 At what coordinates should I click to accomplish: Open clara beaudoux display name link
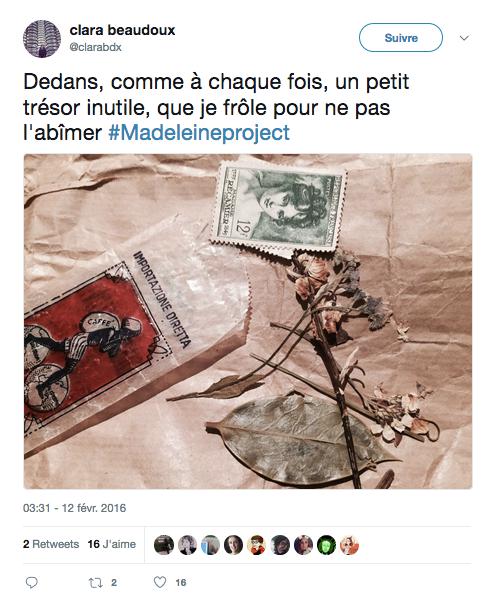pyautogui.click(x=122, y=30)
